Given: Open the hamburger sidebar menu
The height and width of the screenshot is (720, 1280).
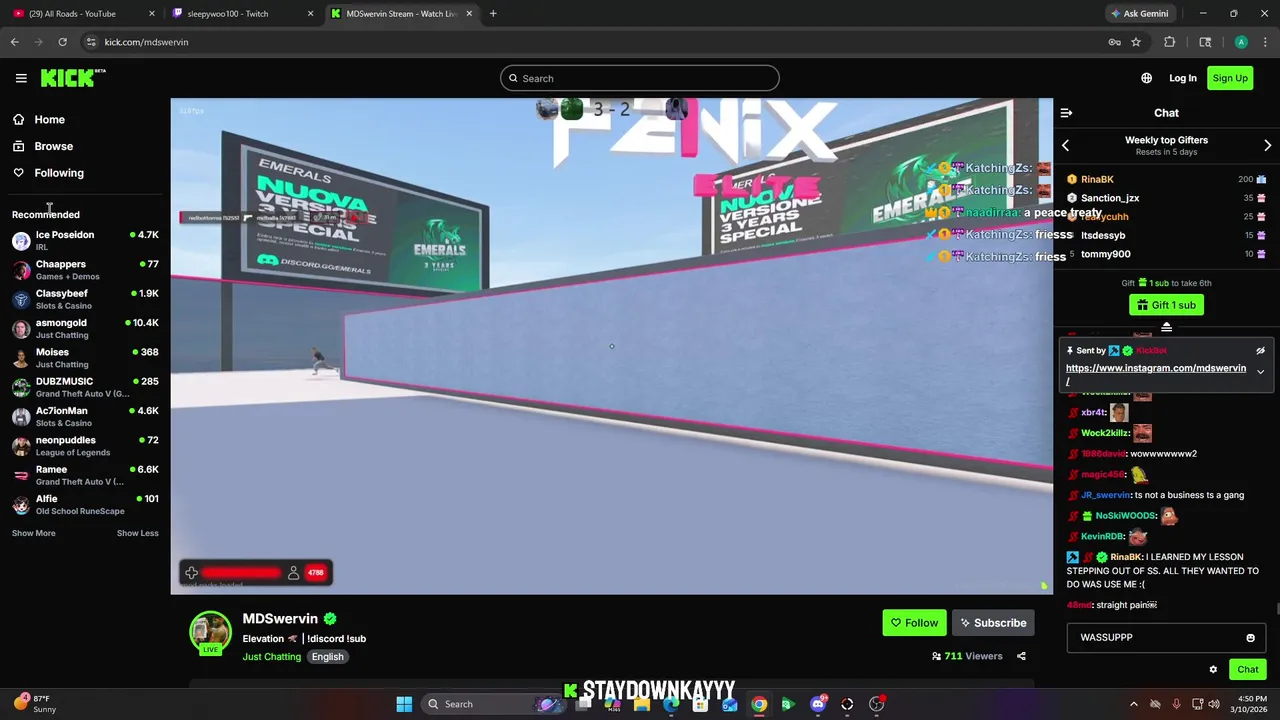Looking at the screenshot, I should (21, 78).
